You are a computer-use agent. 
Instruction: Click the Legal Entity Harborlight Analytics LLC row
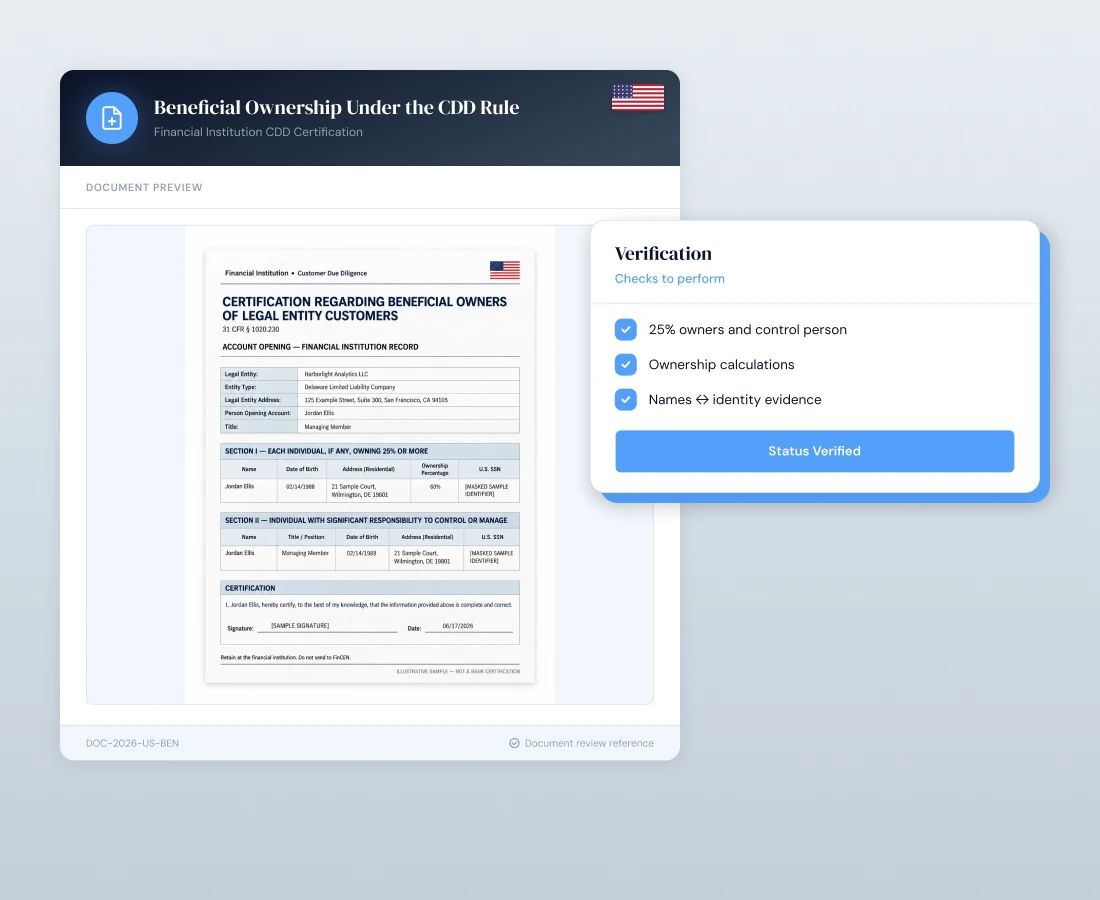(x=370, y=374)
